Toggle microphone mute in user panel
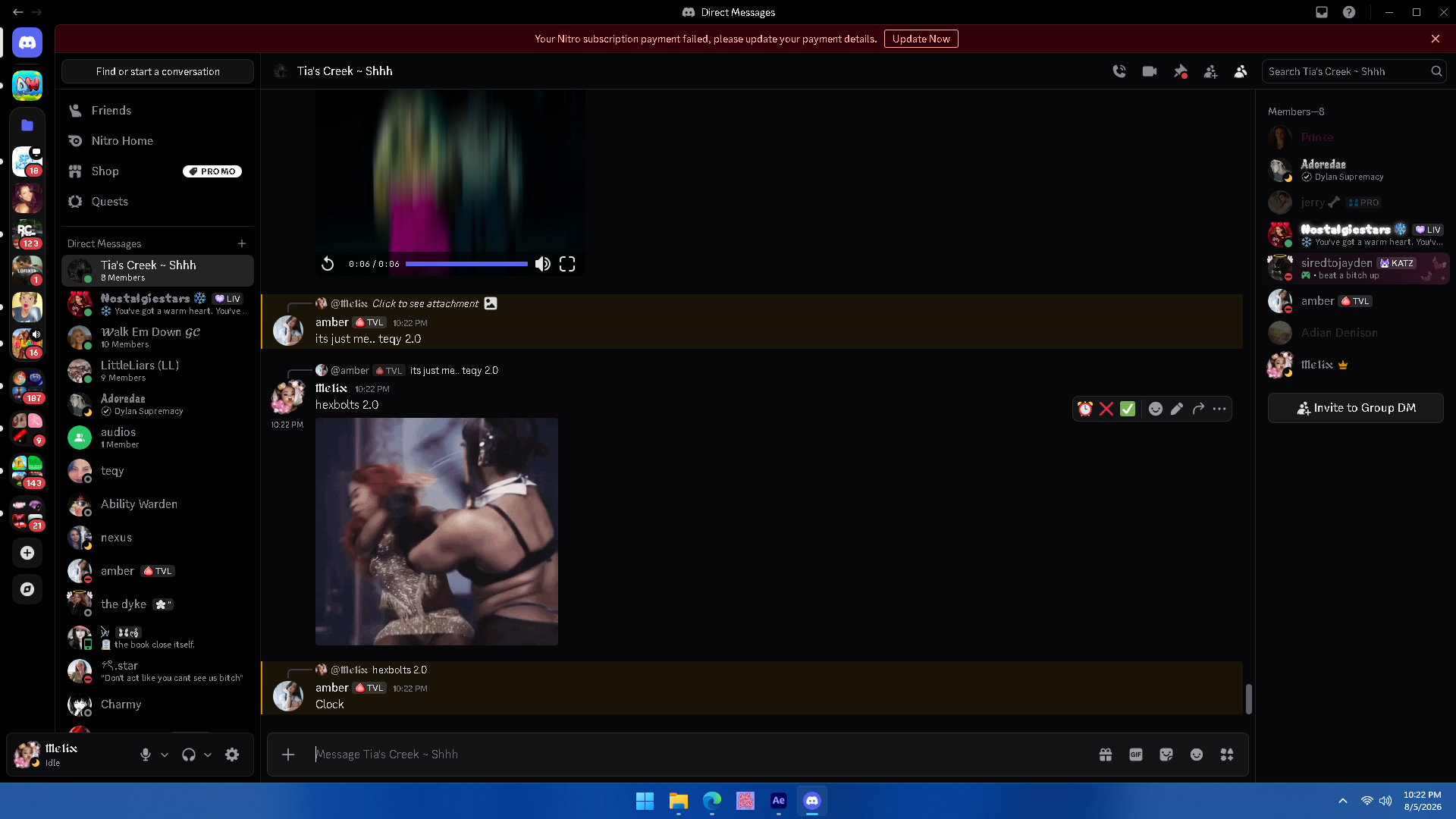 point(146,755)
